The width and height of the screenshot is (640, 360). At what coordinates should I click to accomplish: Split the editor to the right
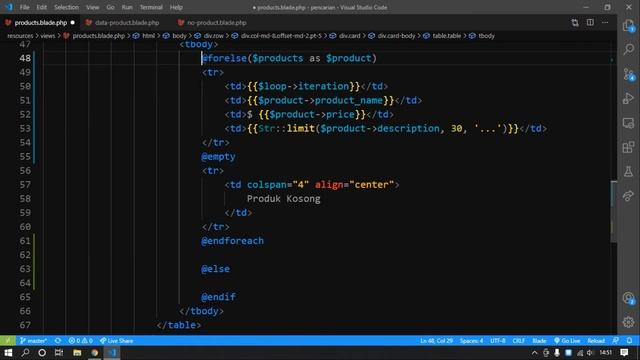click(590, 23)
